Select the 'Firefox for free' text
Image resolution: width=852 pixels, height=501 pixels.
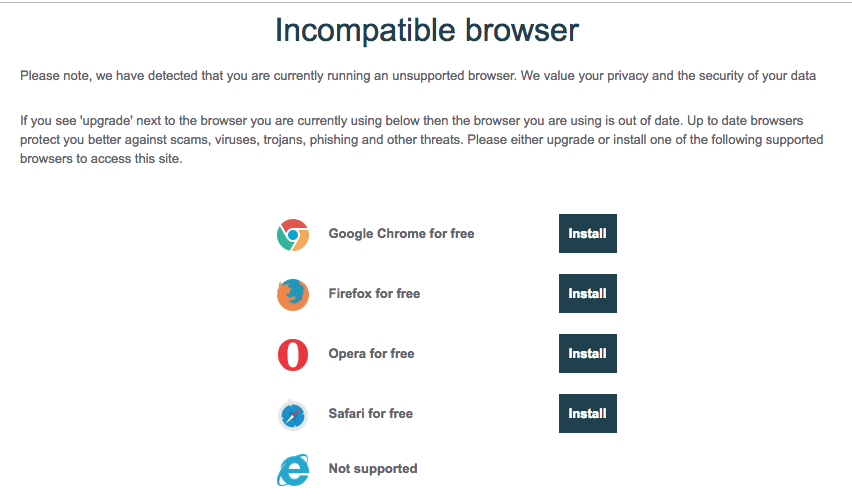click(374, 294)
